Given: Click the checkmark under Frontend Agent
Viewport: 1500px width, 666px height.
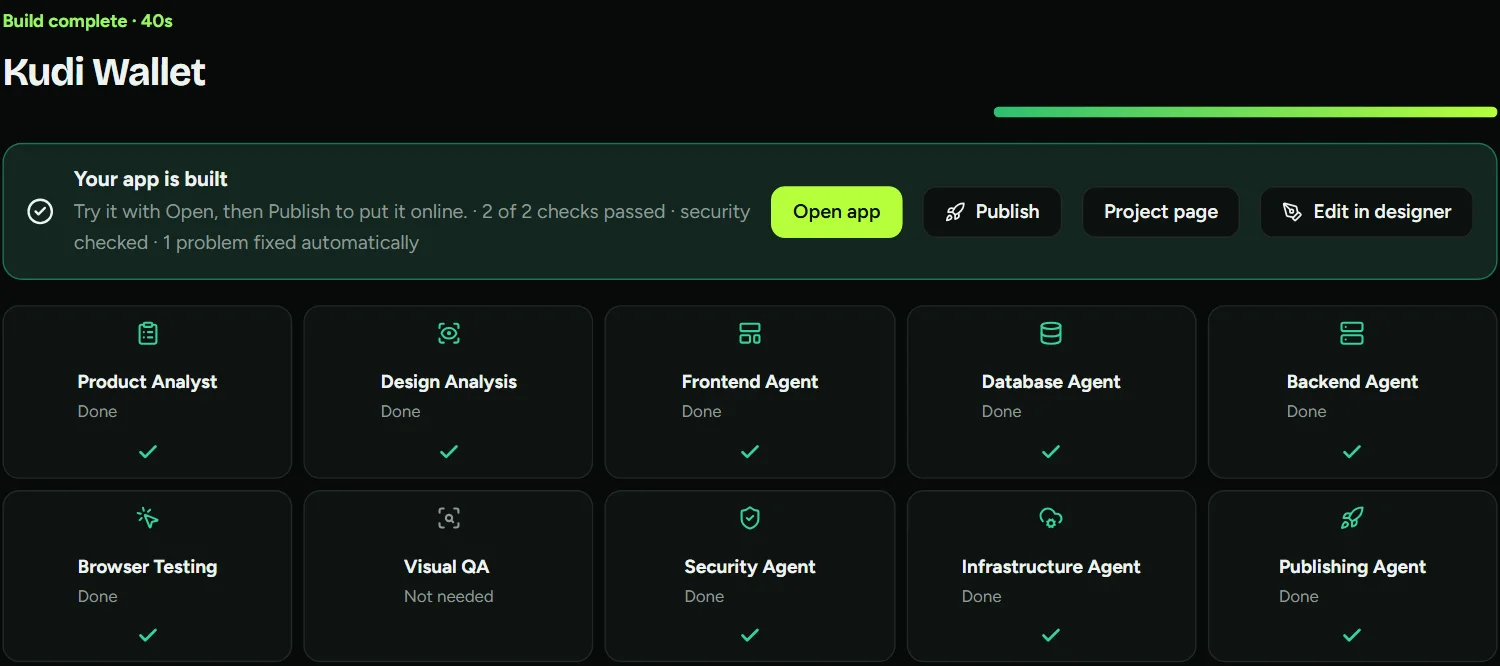Looking at the screenshot, I should [750, 452].
